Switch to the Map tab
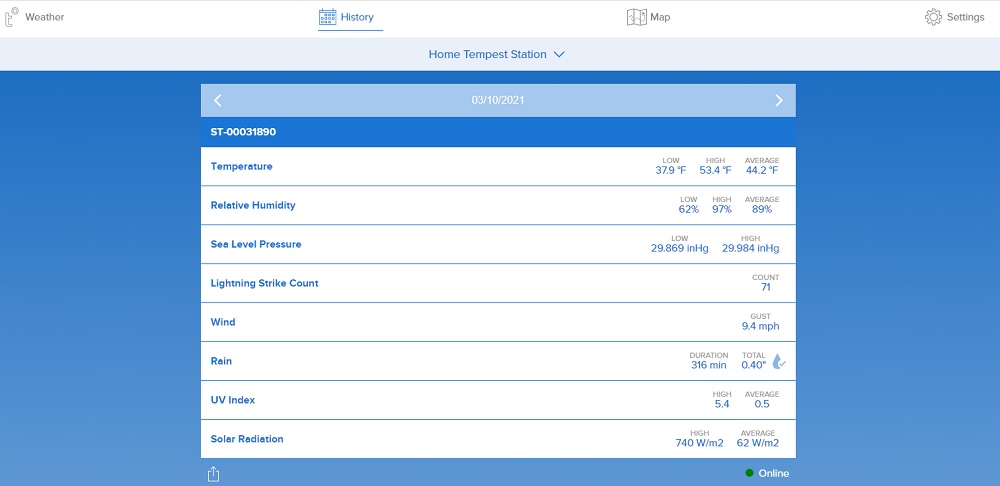 coord(660,17)
